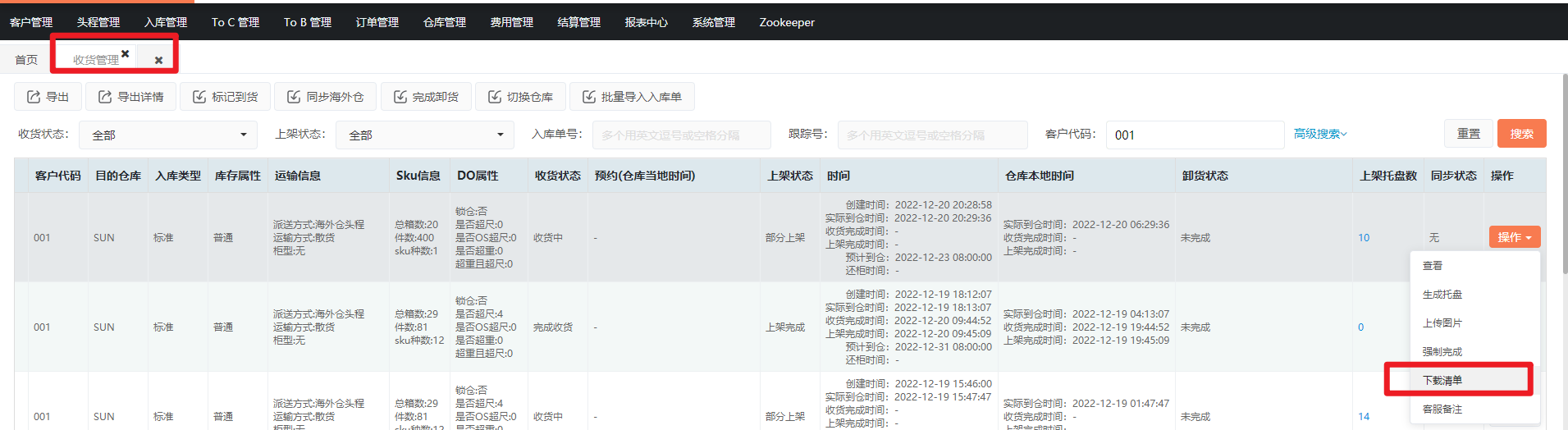1568x430 pixels.
Task: Focus the 入库单号 input field
Action: pos(682,135)
